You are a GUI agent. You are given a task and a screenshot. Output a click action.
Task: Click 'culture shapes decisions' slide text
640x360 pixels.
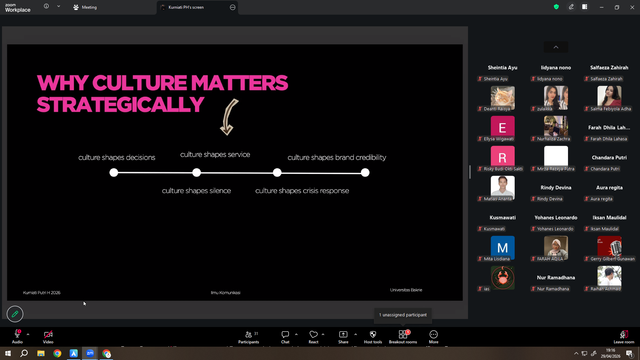click(117, 158)
